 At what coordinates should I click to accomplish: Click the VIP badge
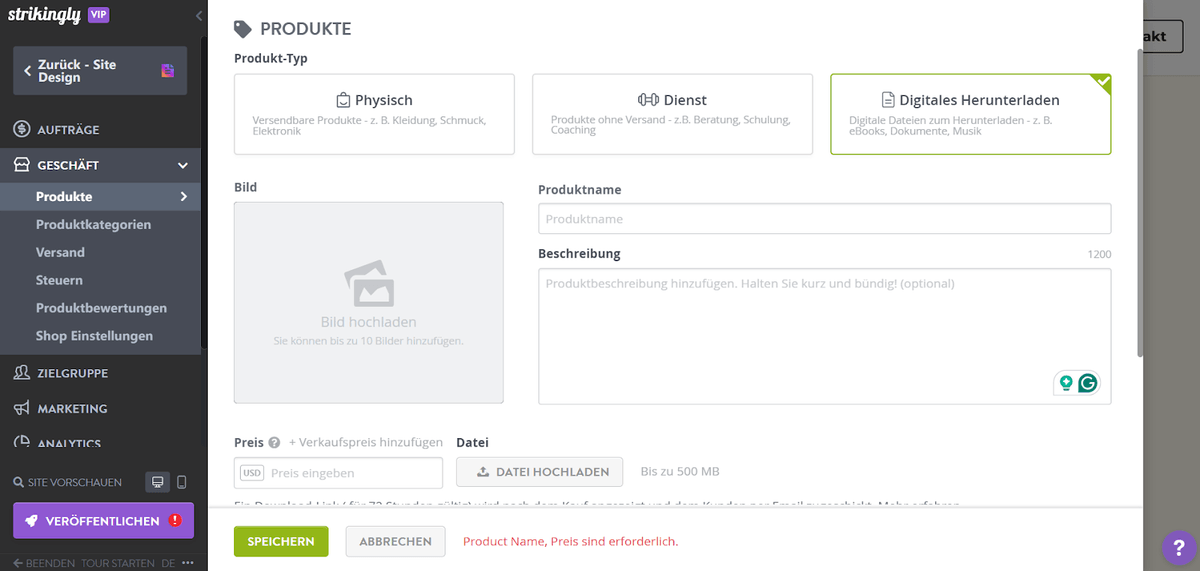pyautogui.click(x=98, y=15)
